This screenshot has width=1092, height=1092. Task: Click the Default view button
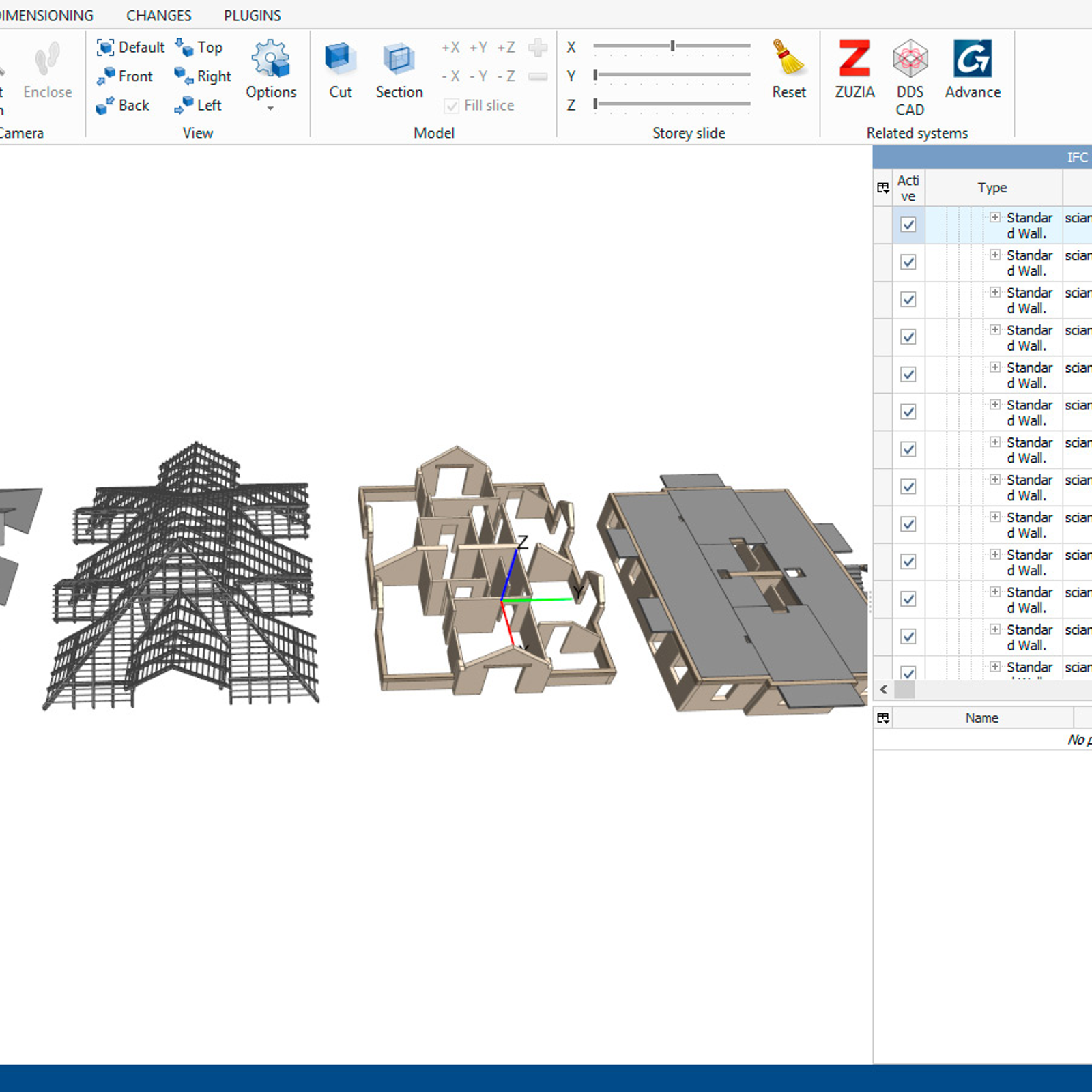point(131,47)
